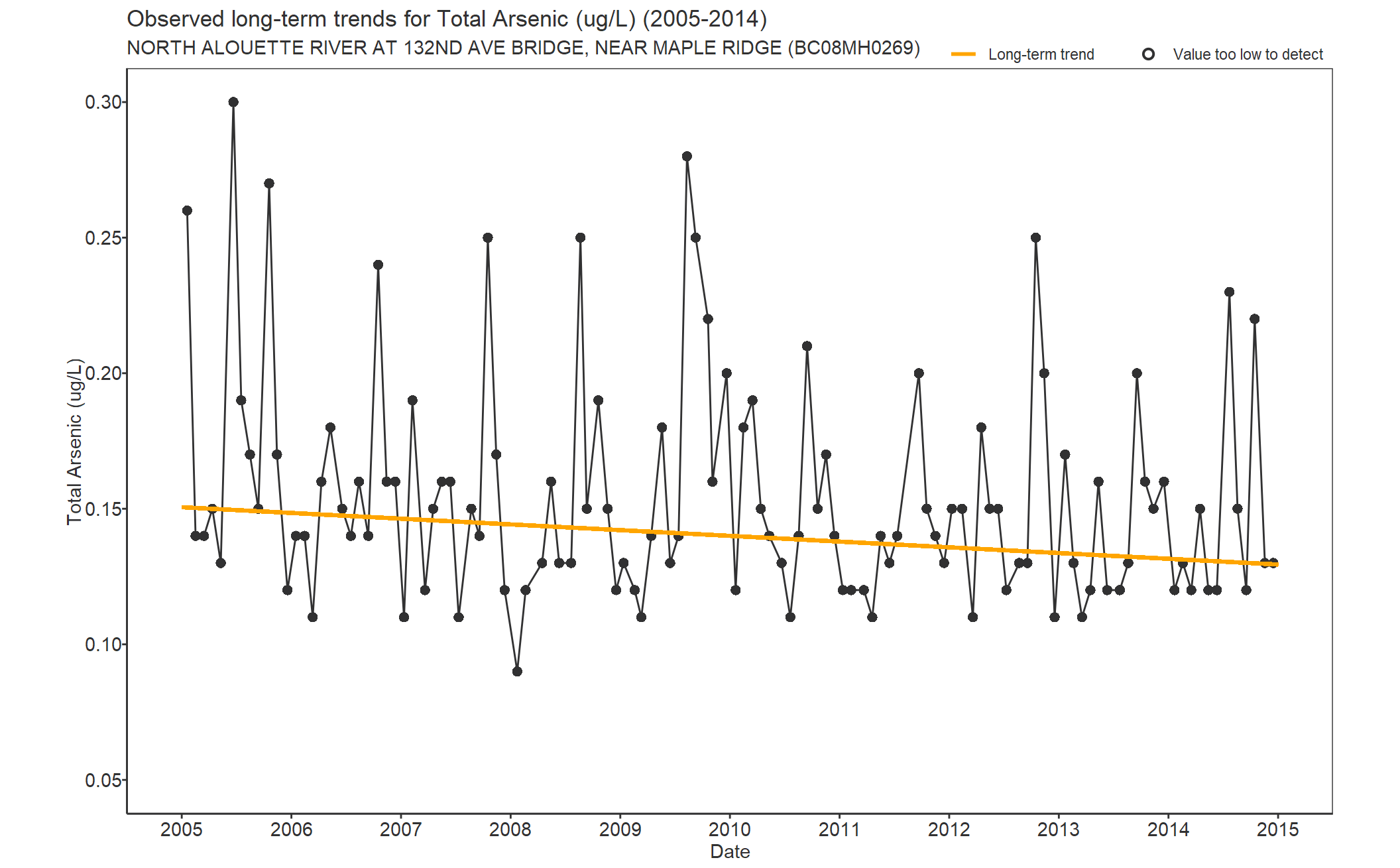Click the orange Long-term trend legend line
Screen dimensions: 1400x868
coord(963,54)
